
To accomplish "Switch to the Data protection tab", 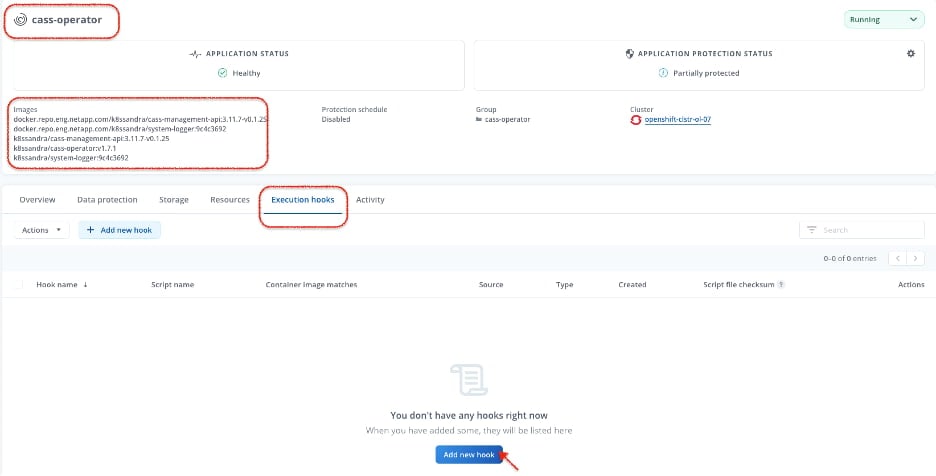I will (x=107, y=199).
